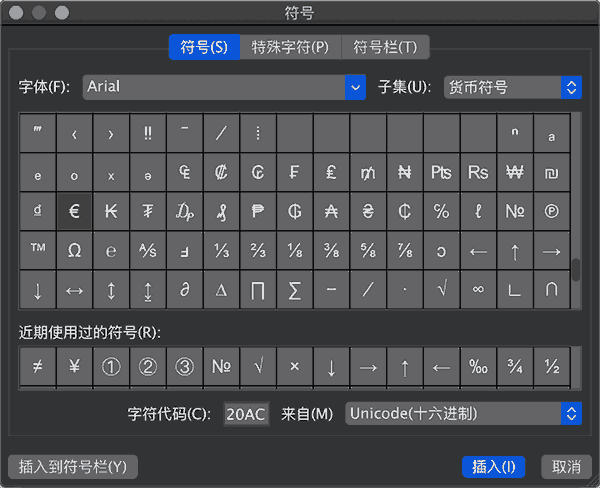Select the partial derivative symbol

pos(184,290)
